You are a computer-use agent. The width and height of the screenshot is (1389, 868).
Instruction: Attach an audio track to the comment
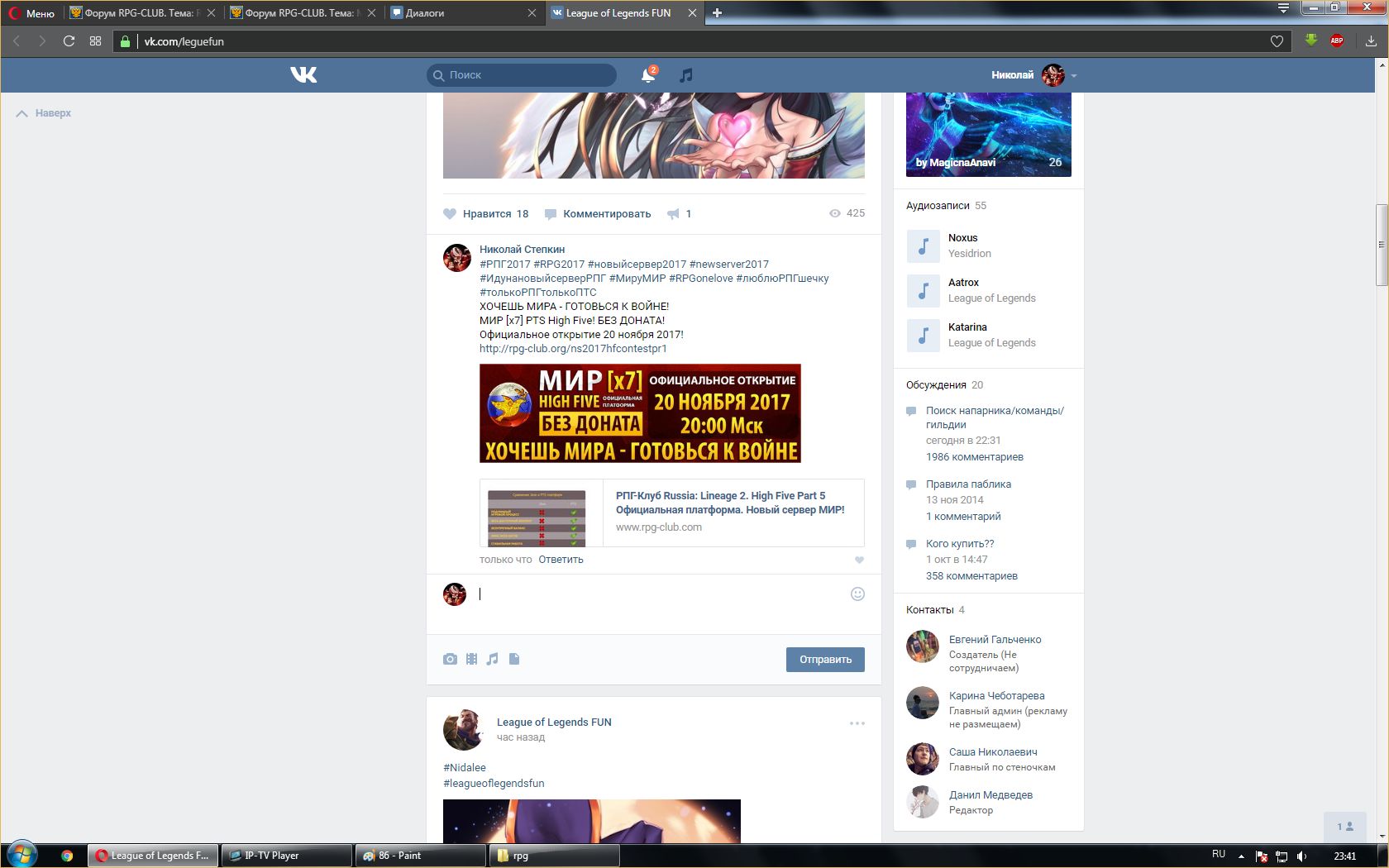(493, 659)
